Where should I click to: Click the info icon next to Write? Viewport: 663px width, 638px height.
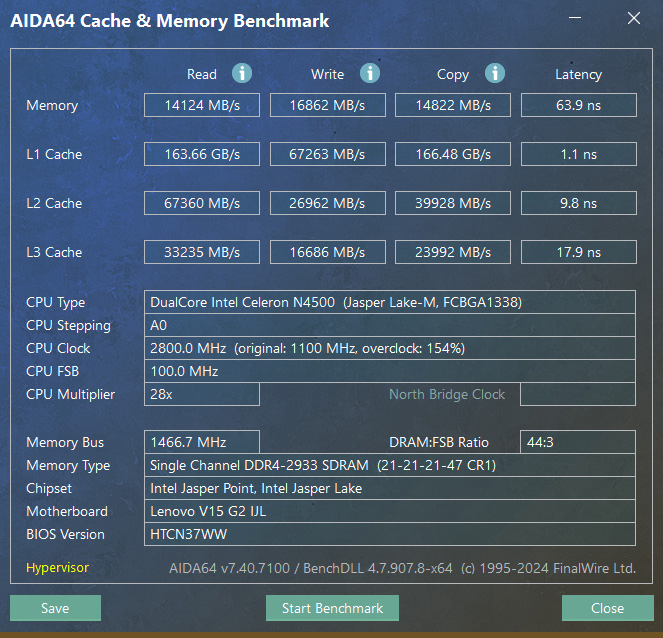click(370, 74)
